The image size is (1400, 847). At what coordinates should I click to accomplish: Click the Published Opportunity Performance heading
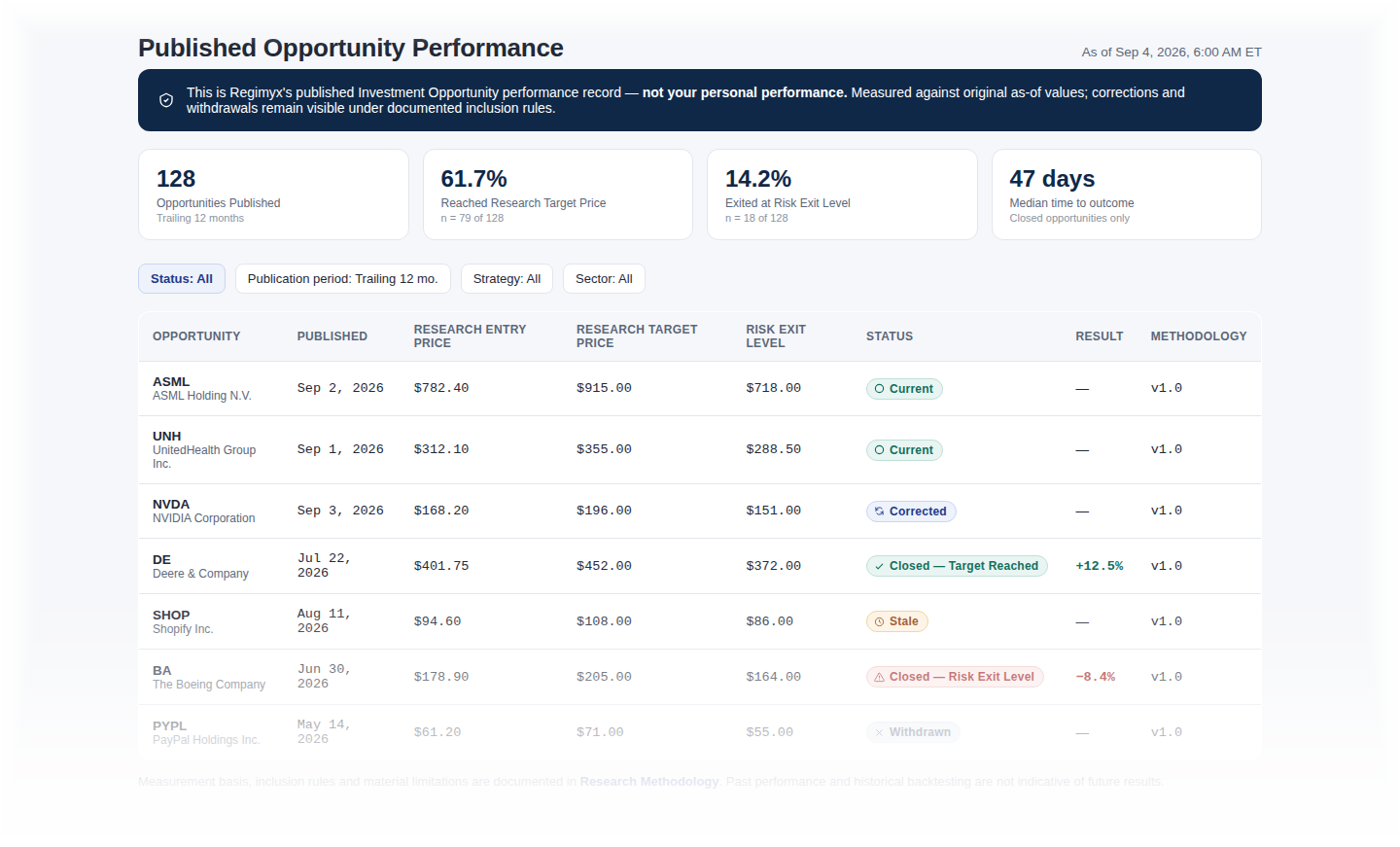[351, 48]
